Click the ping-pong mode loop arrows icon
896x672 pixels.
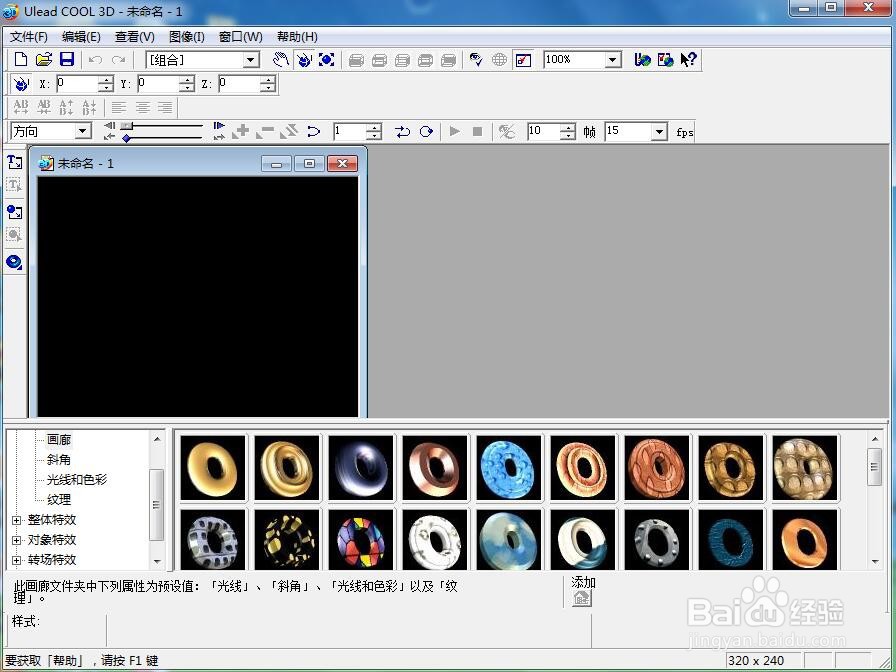[402, 132]
